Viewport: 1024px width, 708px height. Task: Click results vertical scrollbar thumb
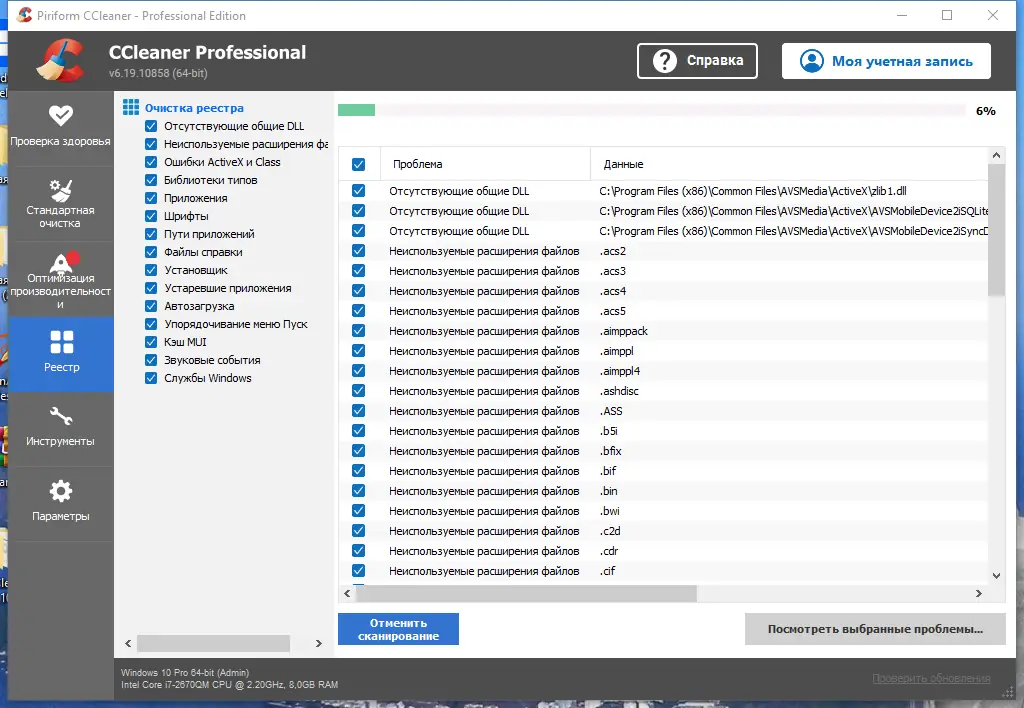[x=996, y=229]
